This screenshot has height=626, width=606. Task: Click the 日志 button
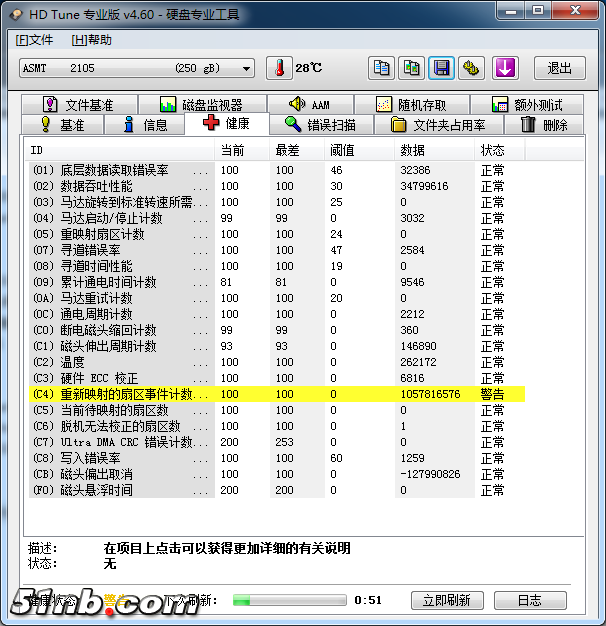(529, 600)
